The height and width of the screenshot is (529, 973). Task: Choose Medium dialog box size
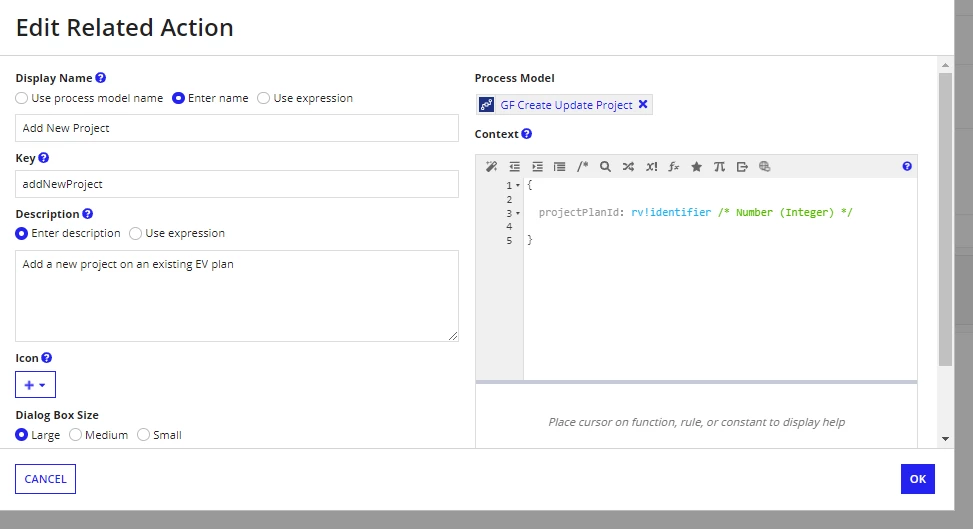76,435
